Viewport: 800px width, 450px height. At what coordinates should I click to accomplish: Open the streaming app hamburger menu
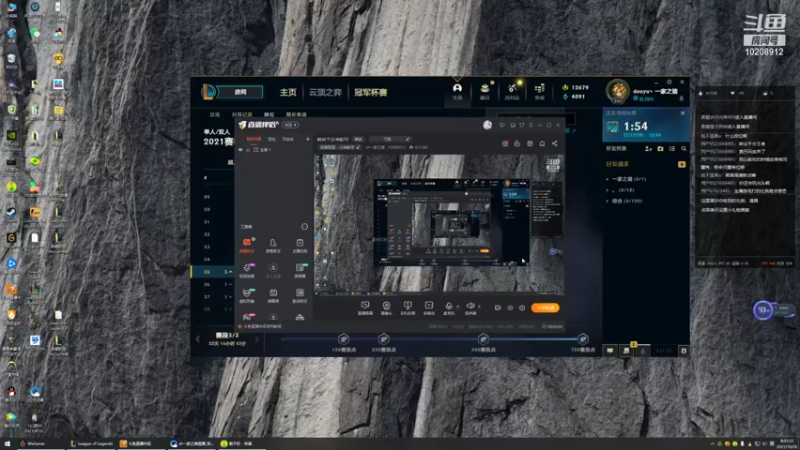(531, 125)
